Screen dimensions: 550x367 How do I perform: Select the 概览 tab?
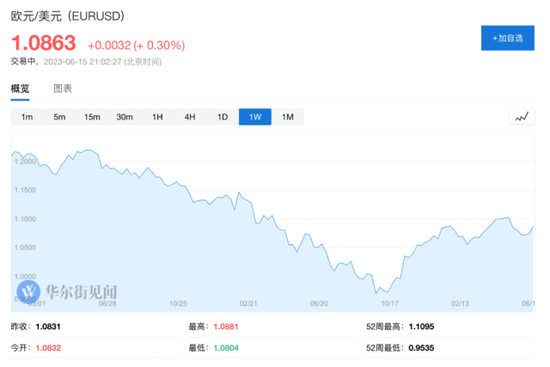point(20,88)
